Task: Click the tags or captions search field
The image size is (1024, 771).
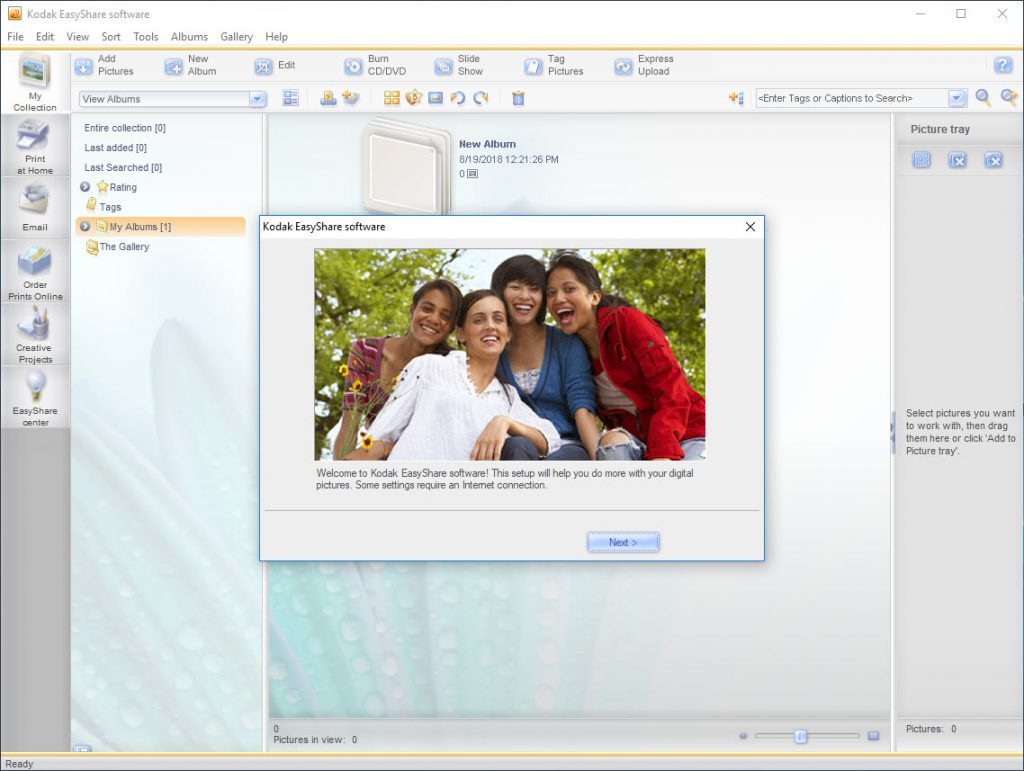Action: pos(852,98)
